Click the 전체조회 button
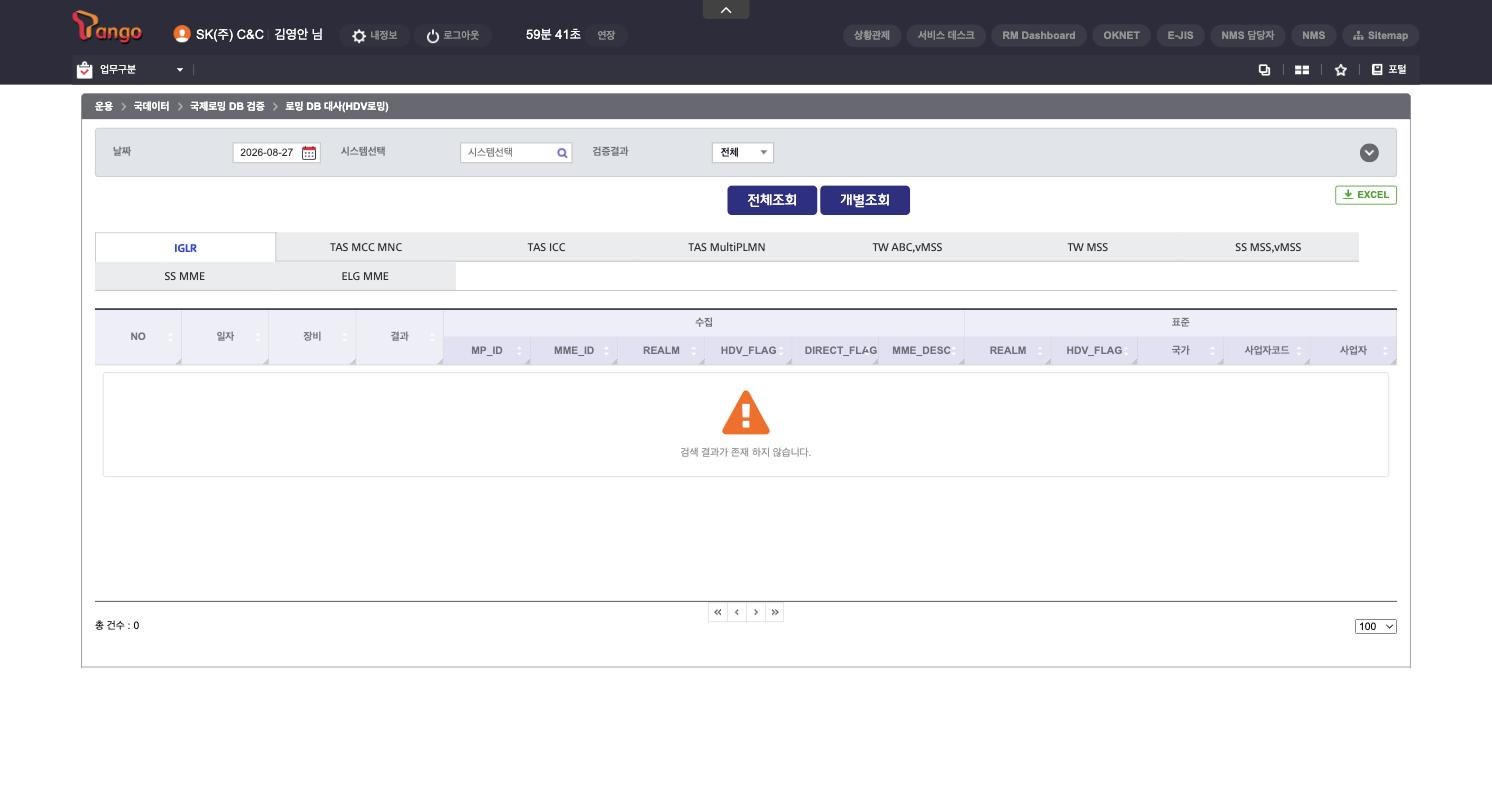1492x812 pixels. click(x=772, y=200)
